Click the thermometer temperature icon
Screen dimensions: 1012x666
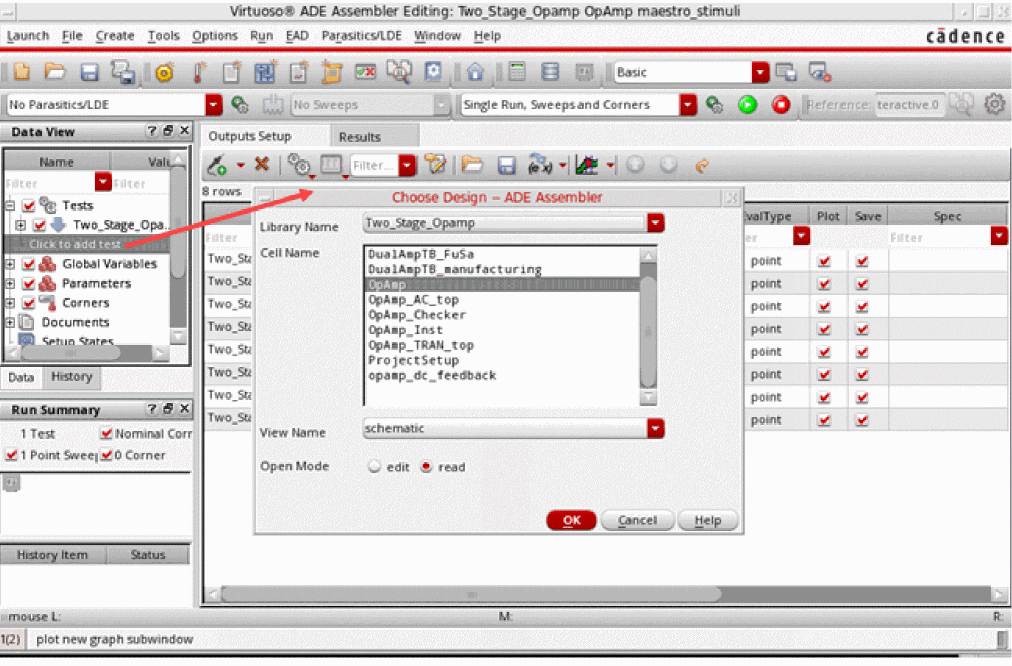click(x=199, y=72)
